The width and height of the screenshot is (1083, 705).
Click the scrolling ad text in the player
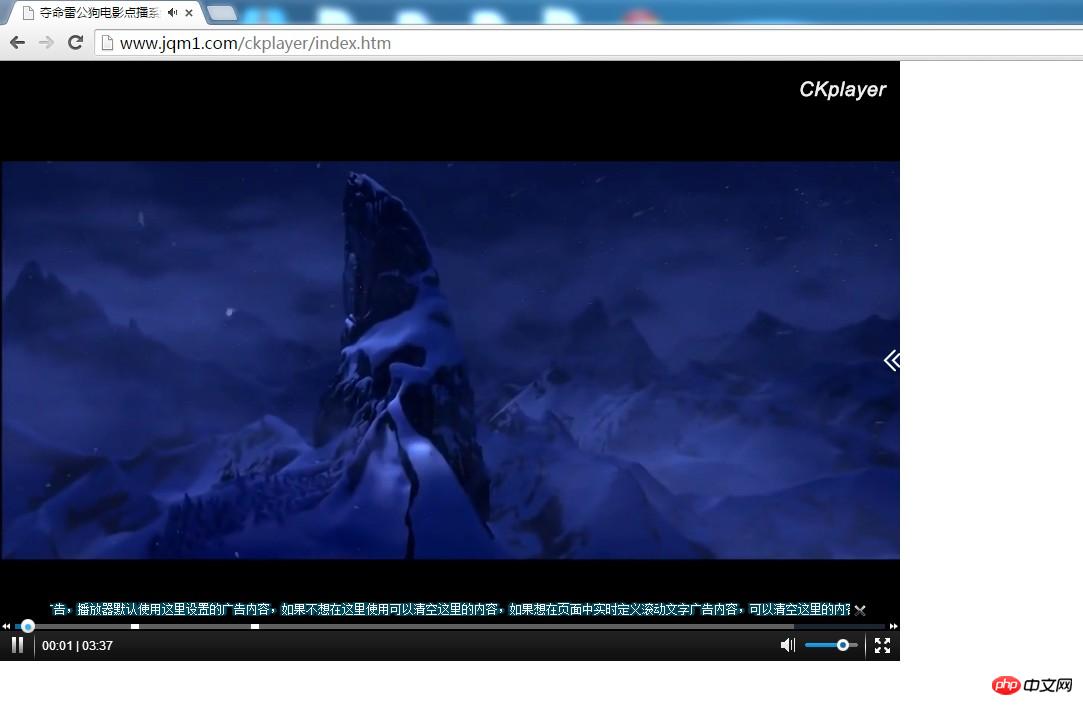pyautogui.click(x=450, y=609)
